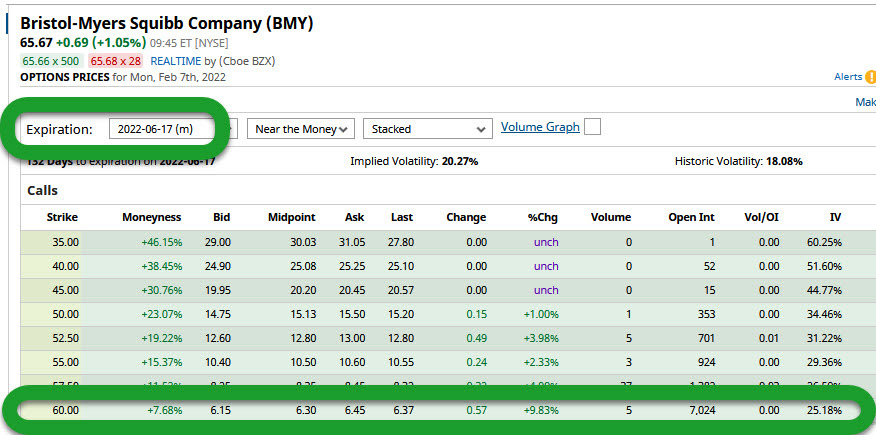Sort by the Last column header
The width and height of the screenshot is (876, 435).
[x=402, y=218]
